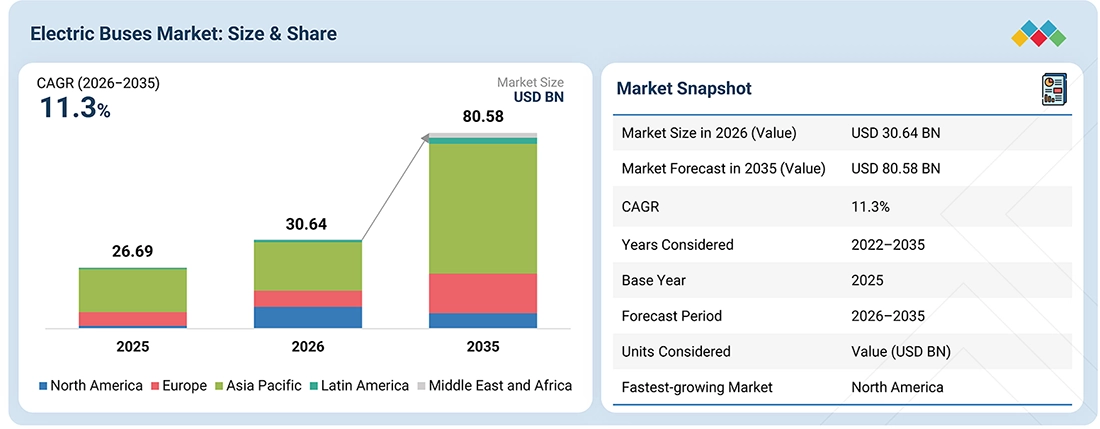
Task: Click the 'USD 80.58 BN' table value
Action: 896,168
